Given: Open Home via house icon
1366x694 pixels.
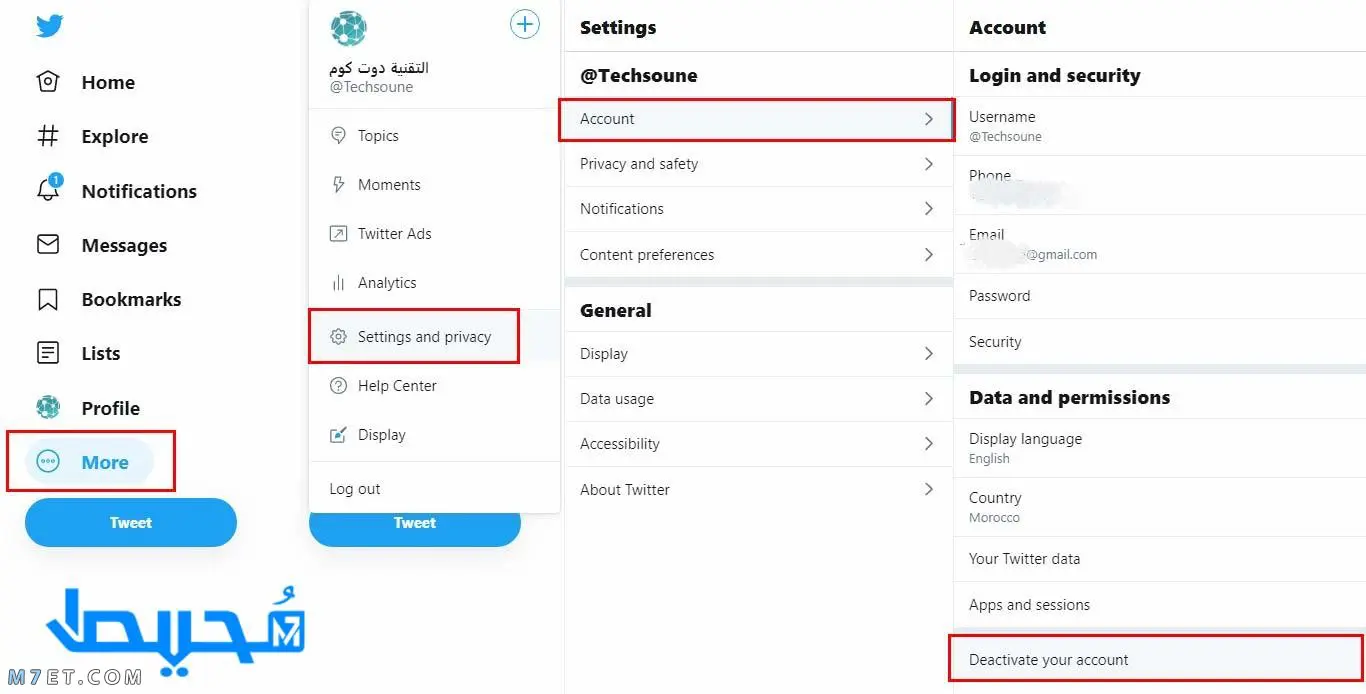Looking at the screenshot, I should point(47,82).
